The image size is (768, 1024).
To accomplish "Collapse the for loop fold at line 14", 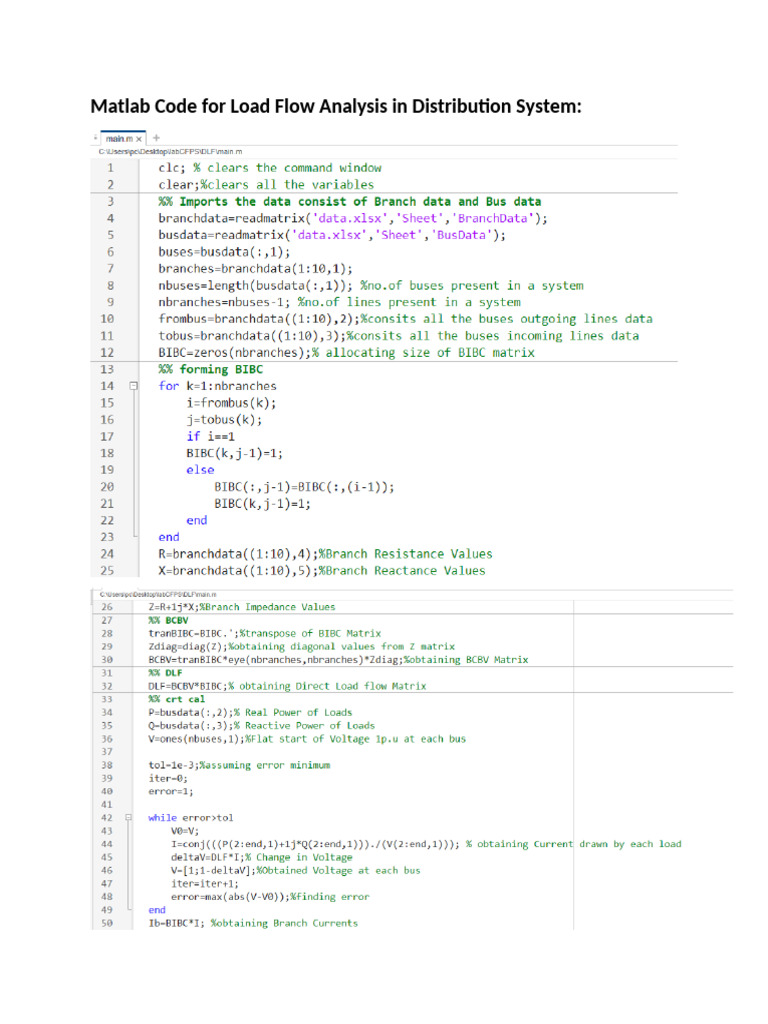I will [x=134, y=386].
